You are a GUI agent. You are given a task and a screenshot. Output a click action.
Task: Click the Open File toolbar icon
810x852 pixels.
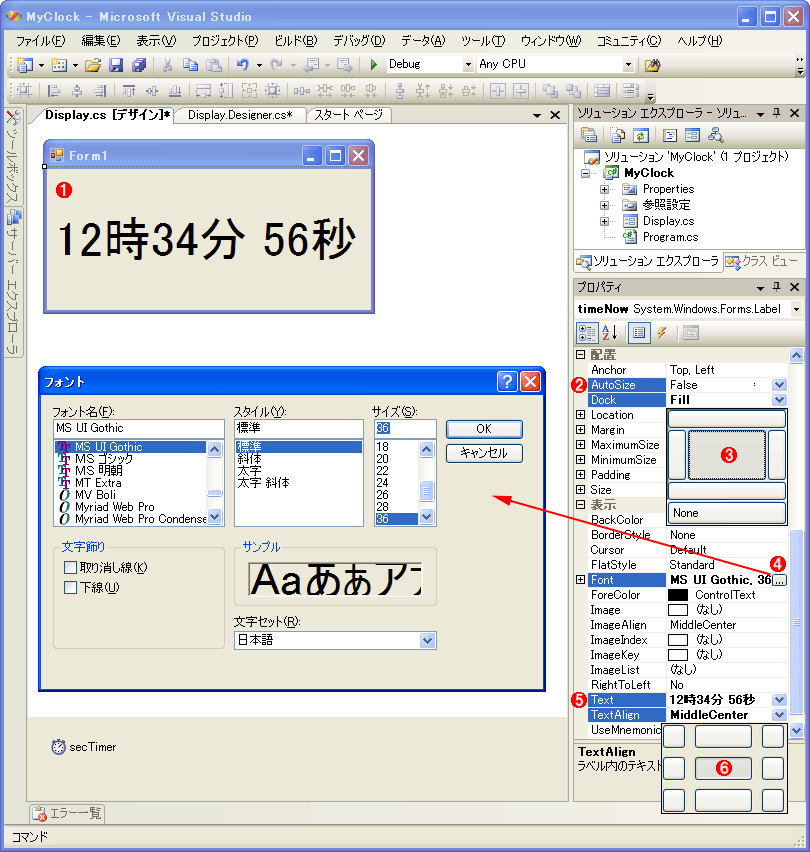point(93,65)
